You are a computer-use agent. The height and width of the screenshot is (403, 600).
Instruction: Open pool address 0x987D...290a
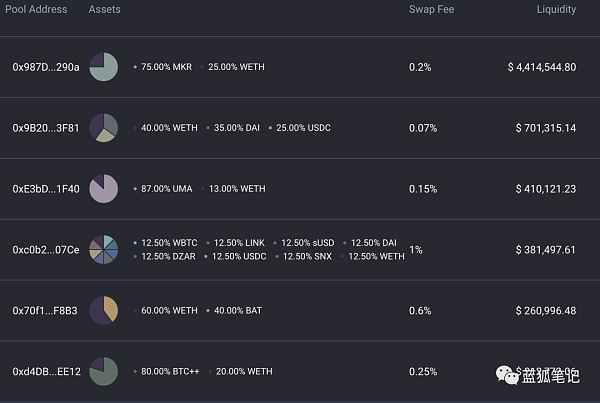coord(45,67)
